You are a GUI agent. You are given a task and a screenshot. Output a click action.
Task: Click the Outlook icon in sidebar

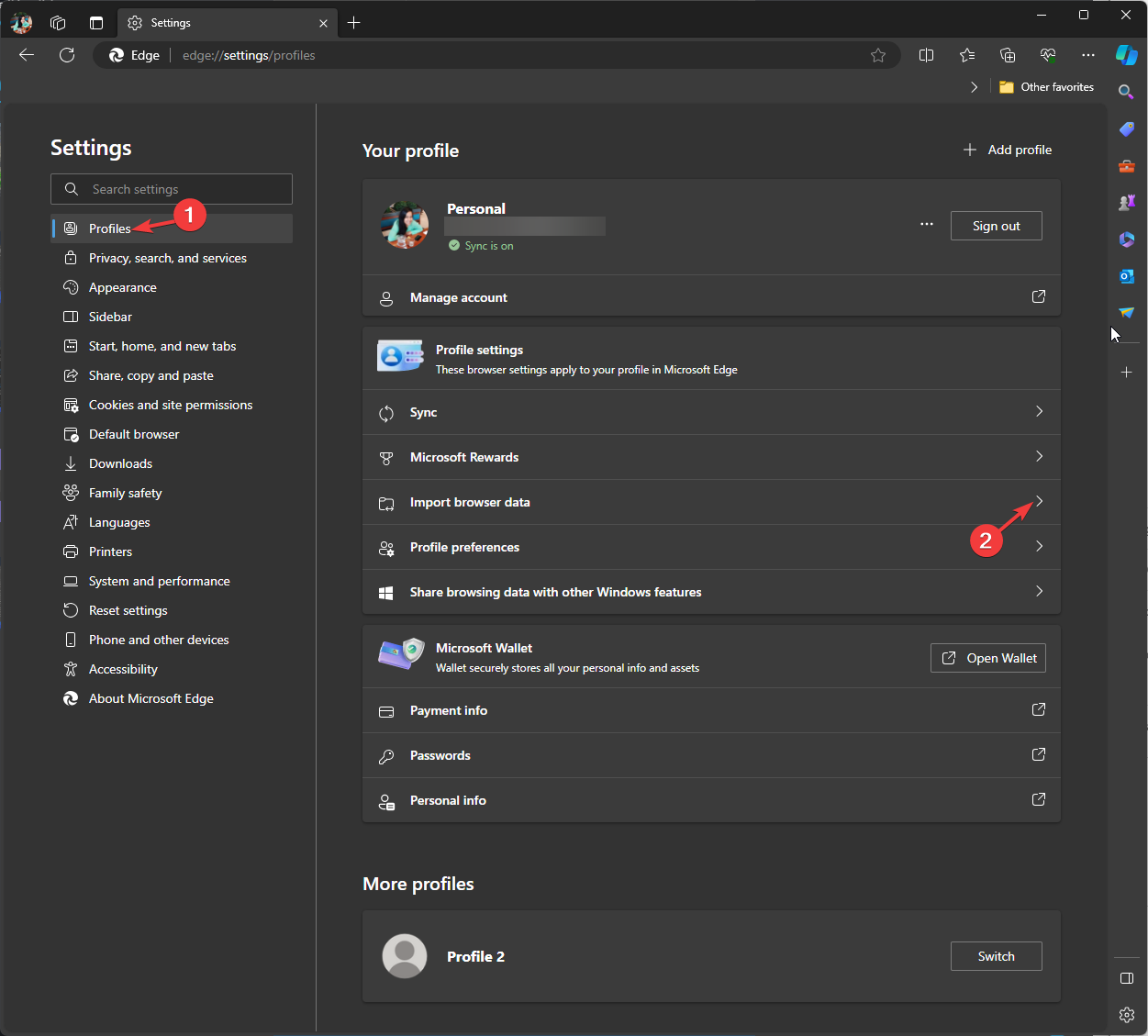(x=1126, y=276)
